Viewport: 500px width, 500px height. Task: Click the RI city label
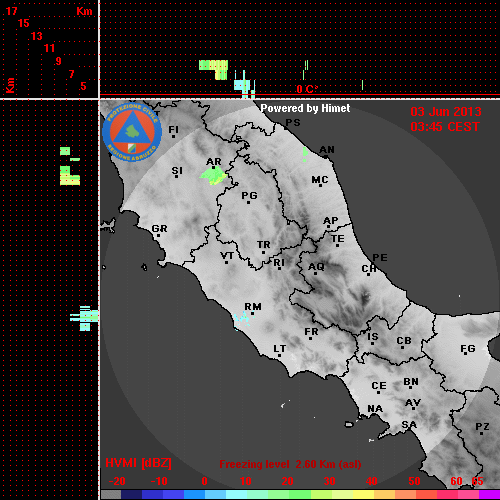click(279, 263)
